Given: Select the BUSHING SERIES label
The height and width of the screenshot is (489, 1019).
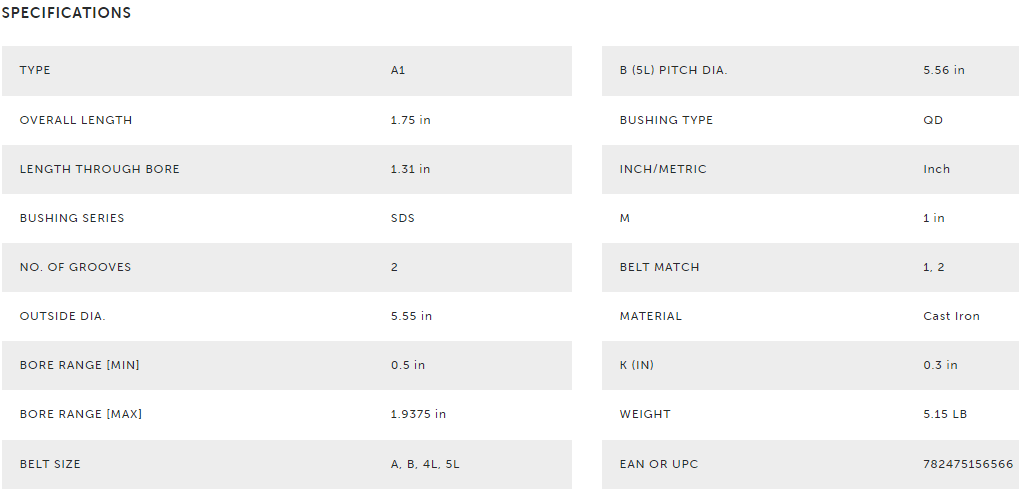Looking at the screenshot, I should coord(72,218).
